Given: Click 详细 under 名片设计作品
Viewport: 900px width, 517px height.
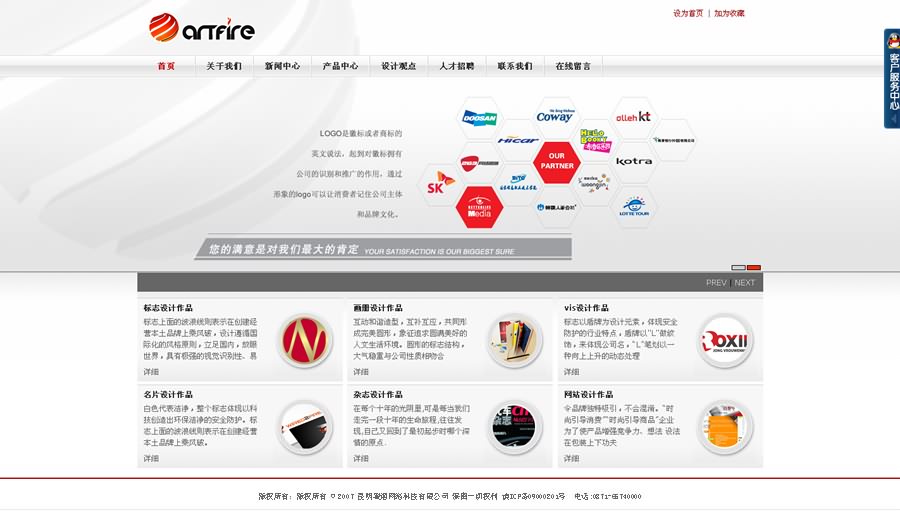Looking at the screenshot, I should (x=151, y=458).
